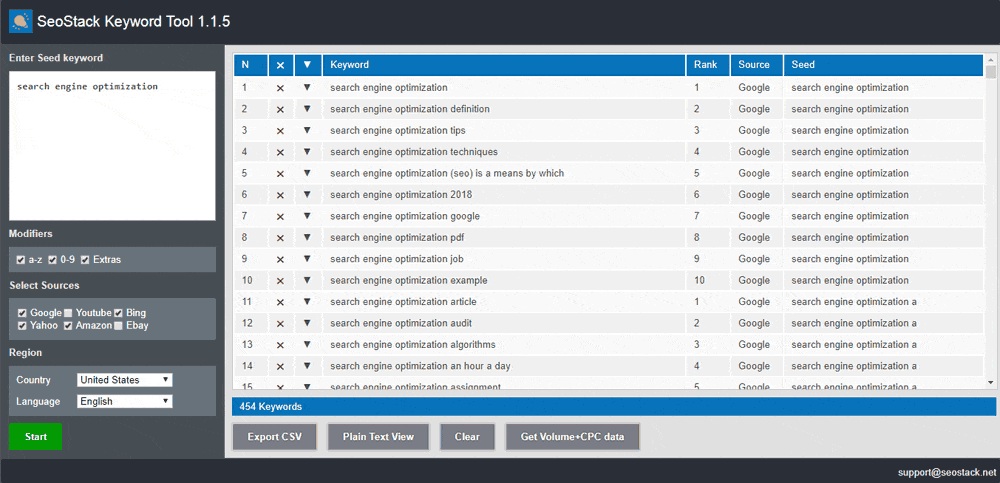Enable the Youtube source checkbox
The width and height of the screenshot is (1000, 483).
click(68, 313)
